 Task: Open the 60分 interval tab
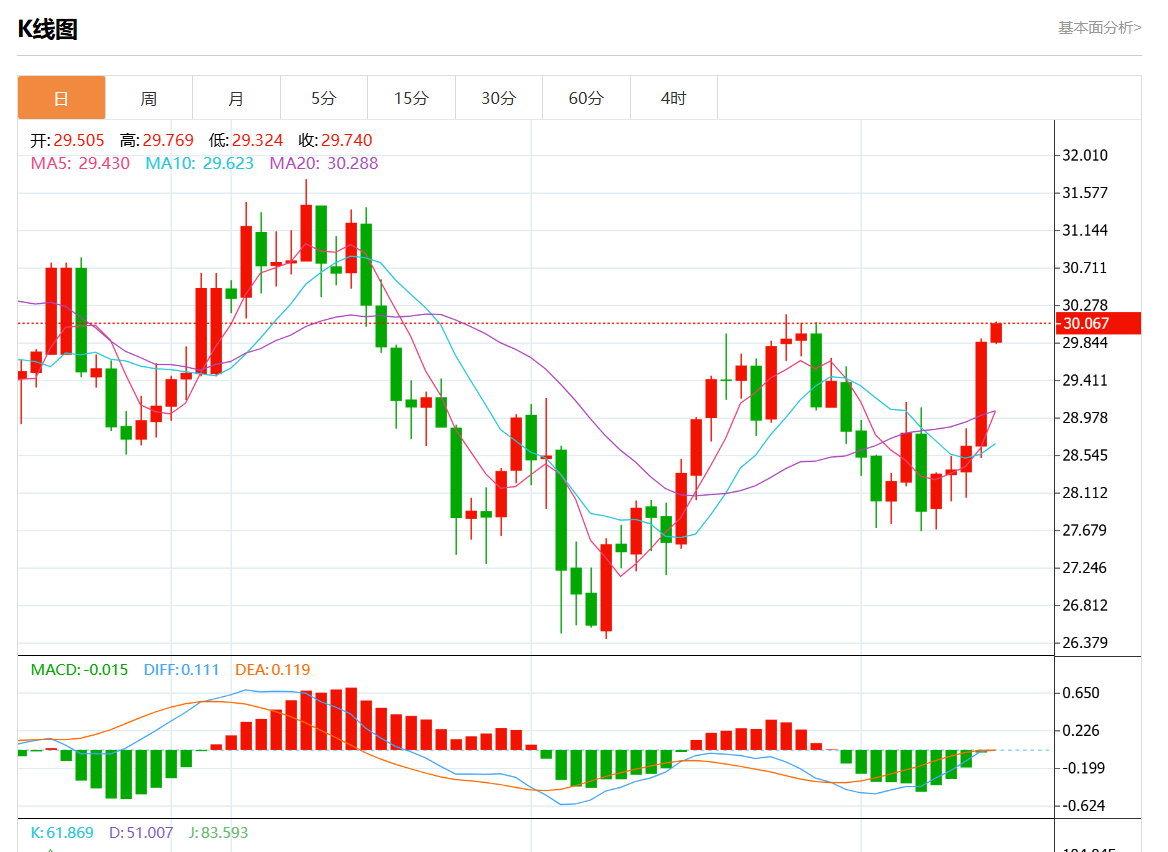tap(586, 98)
